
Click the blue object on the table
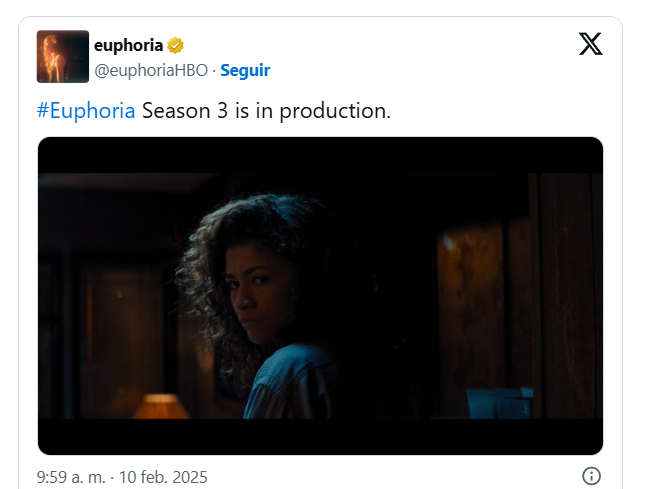coord(498,403)
